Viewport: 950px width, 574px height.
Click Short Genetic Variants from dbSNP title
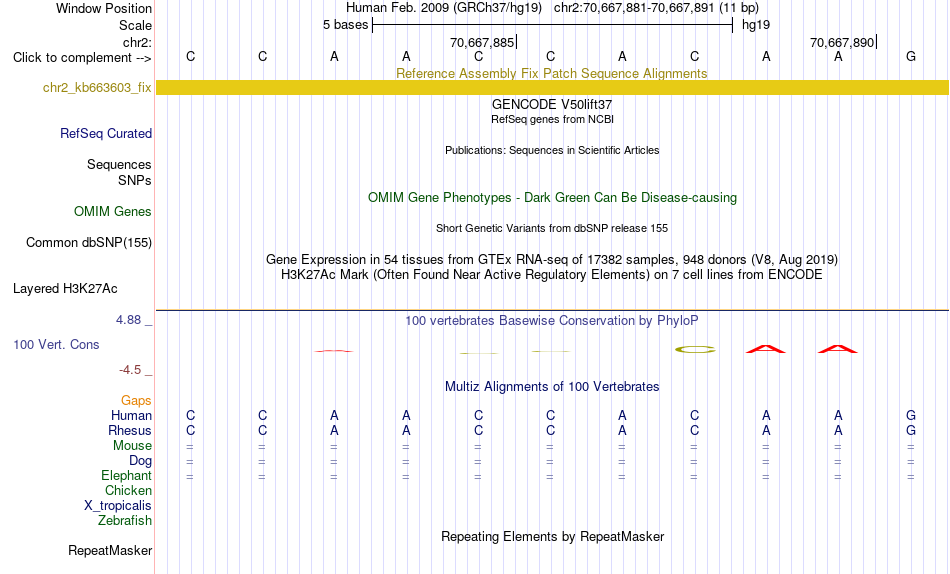pos(552,229)
